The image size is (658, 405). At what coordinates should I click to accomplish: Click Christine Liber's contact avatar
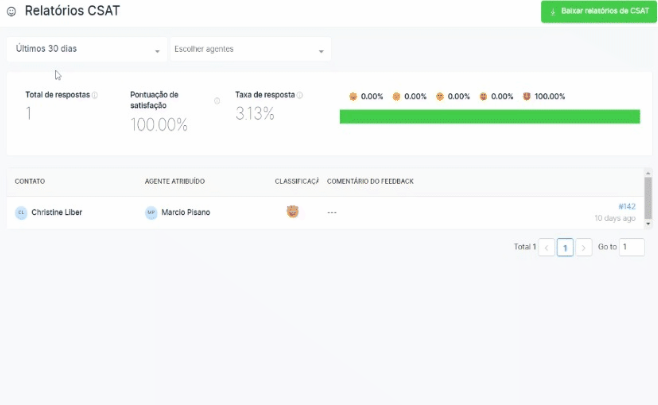tap(21, 213)
